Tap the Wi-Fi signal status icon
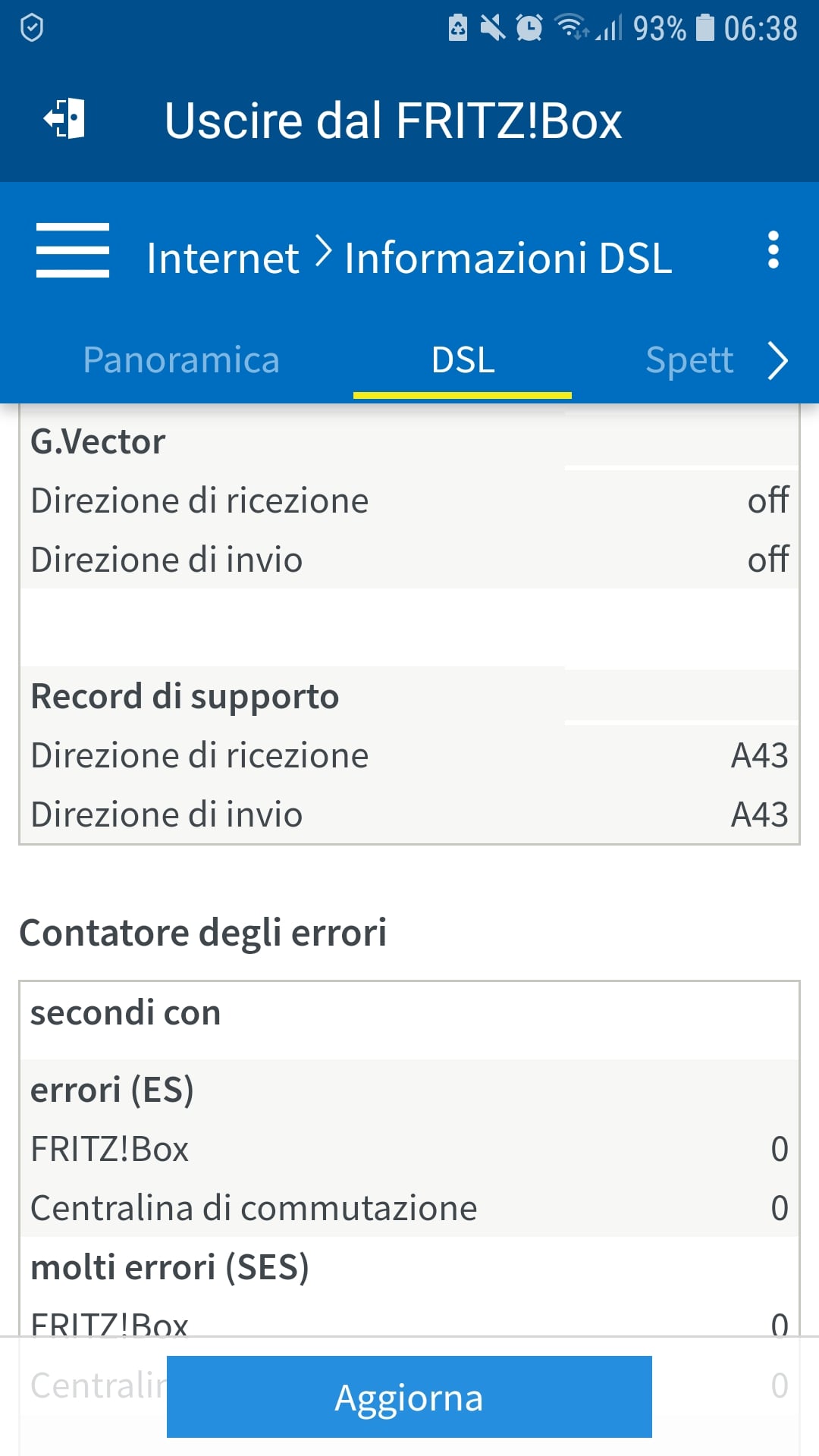This screenshot has width=819, height=1456. pos(571,27)
